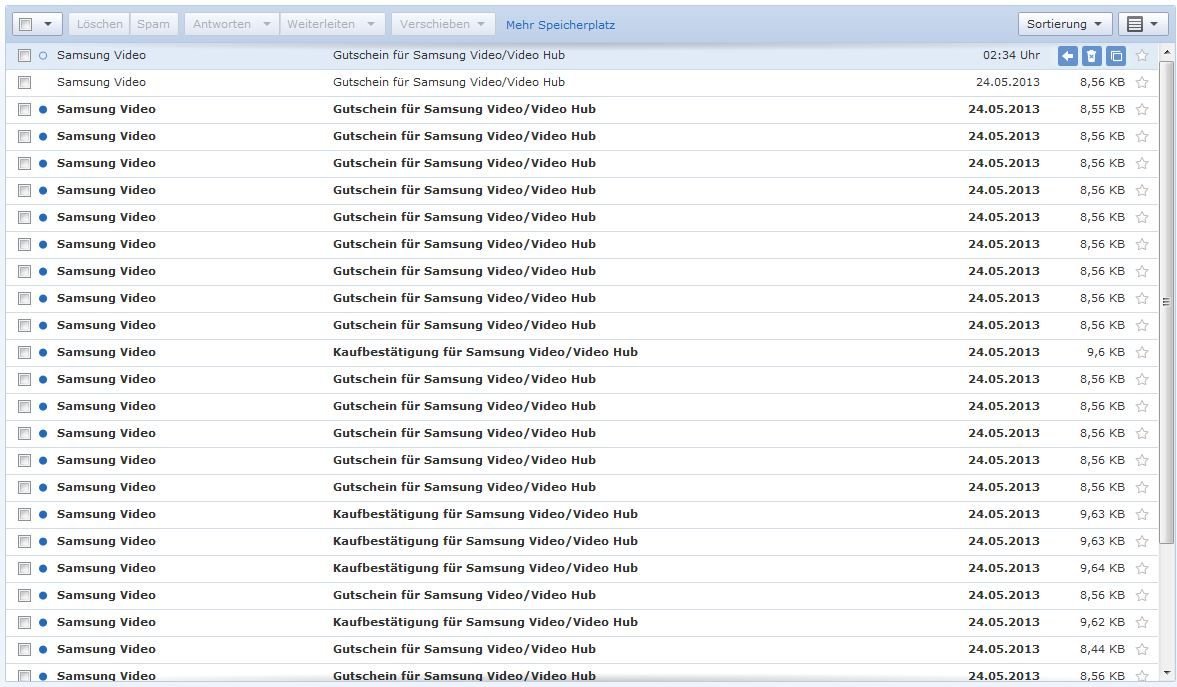Click the 02:34 Uhr time value
The width and height of the screenshot is (1177, 687).
click(x=1011, y=56)
